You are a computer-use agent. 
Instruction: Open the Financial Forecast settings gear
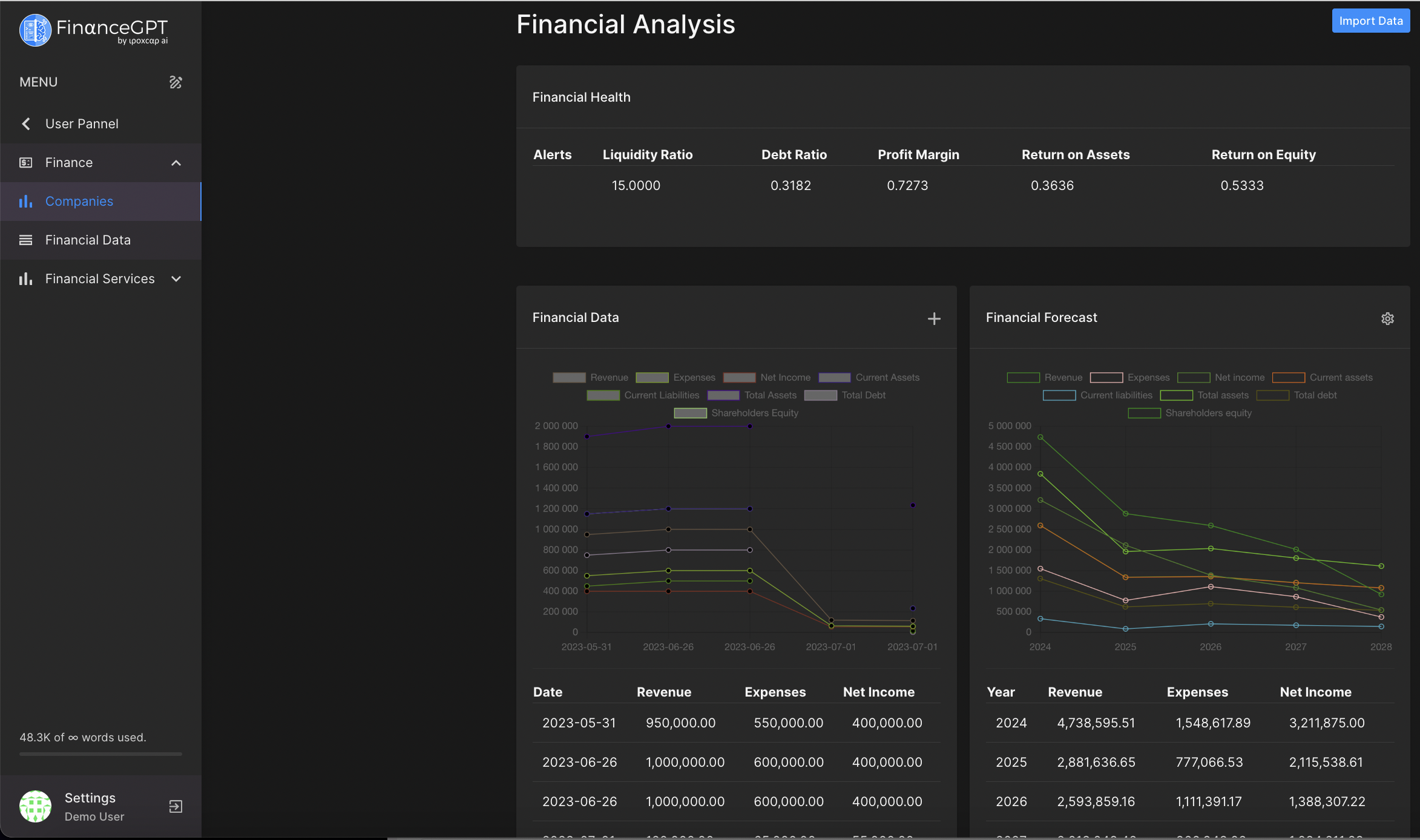click(x=1388, y=318)
